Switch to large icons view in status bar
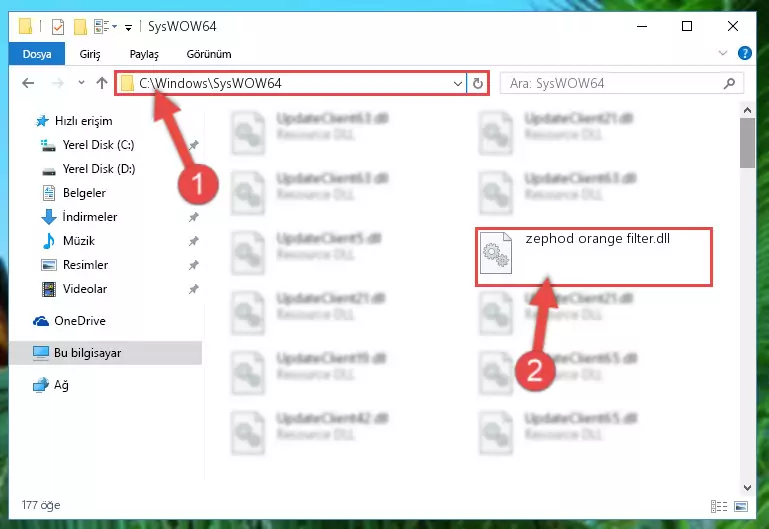 pos(741,506)
